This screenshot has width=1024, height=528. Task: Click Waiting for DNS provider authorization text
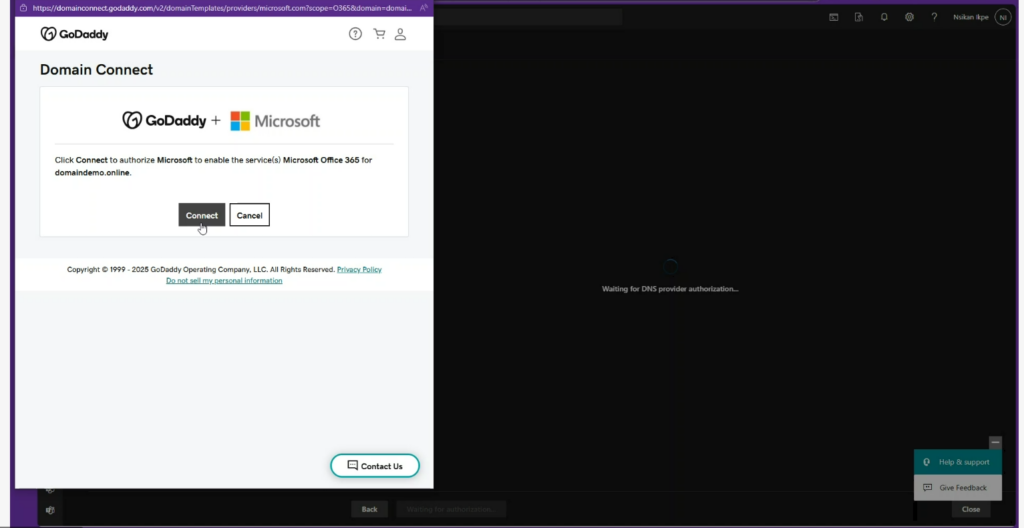670,288
